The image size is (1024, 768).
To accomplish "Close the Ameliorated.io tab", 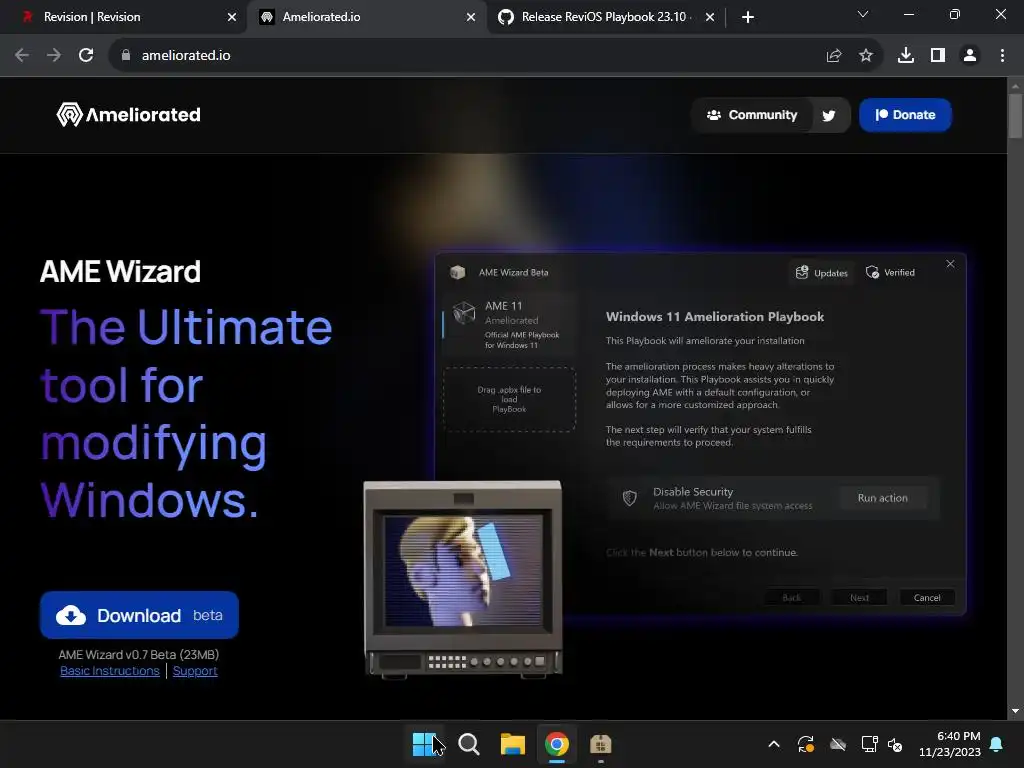I will tap(470, 17).
